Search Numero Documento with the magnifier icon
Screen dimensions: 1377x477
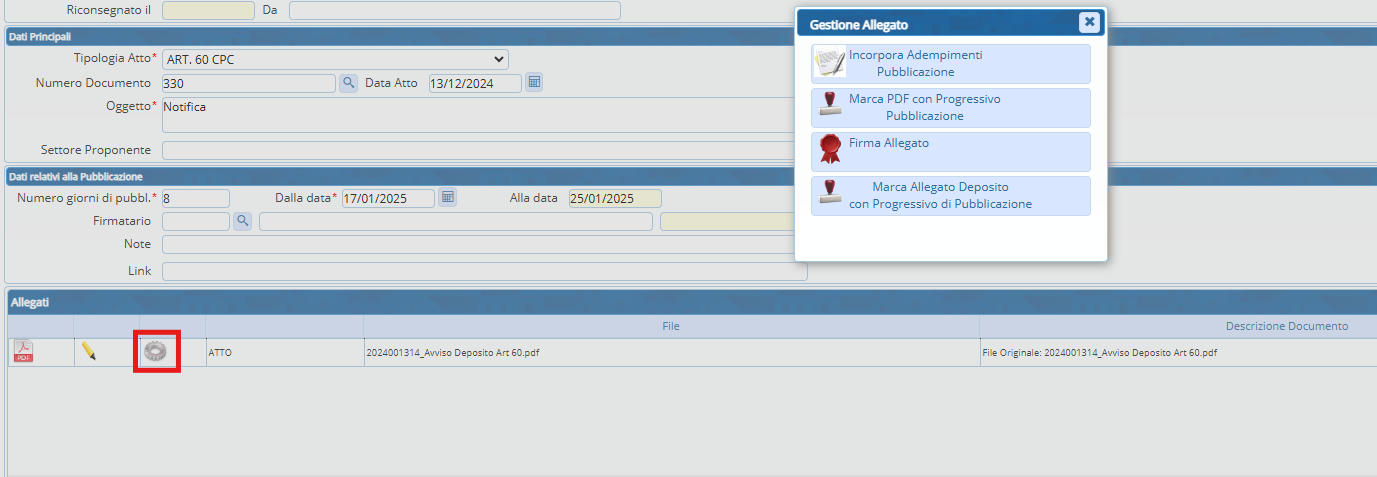pyautogui.click(x=348, y=83)
